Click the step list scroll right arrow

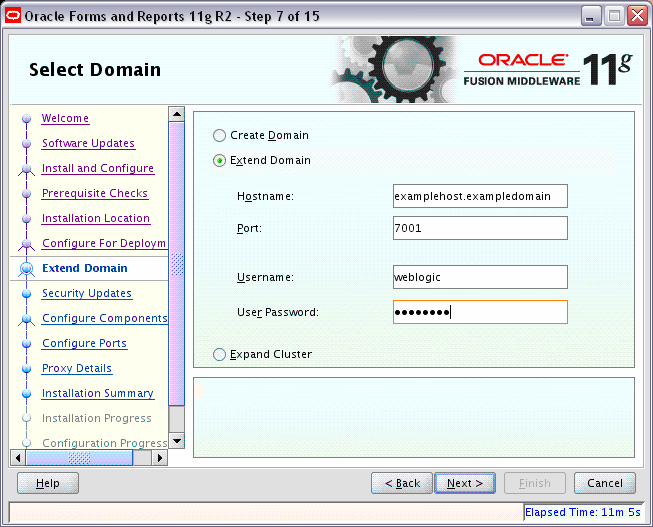coord(160,458)
